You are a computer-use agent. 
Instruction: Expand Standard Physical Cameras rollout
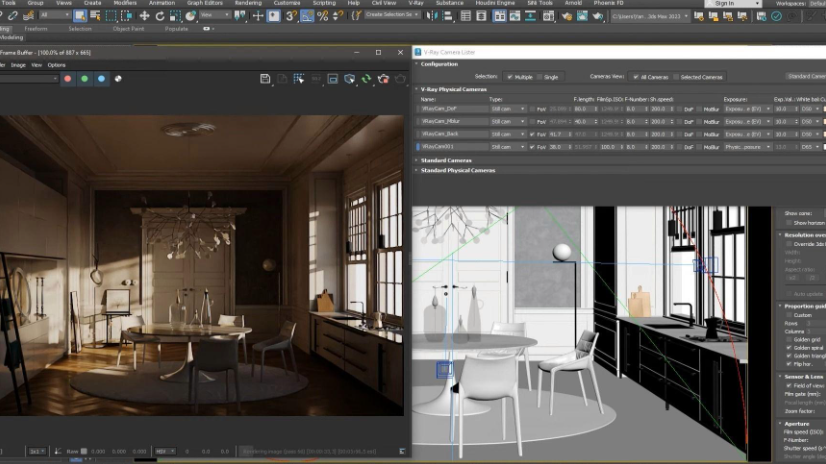(x=457, y=170)
